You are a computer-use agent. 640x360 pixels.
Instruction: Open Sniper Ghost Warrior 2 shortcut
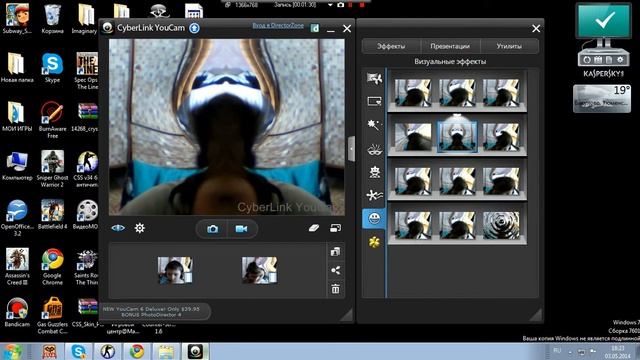[x=52, y=169]
